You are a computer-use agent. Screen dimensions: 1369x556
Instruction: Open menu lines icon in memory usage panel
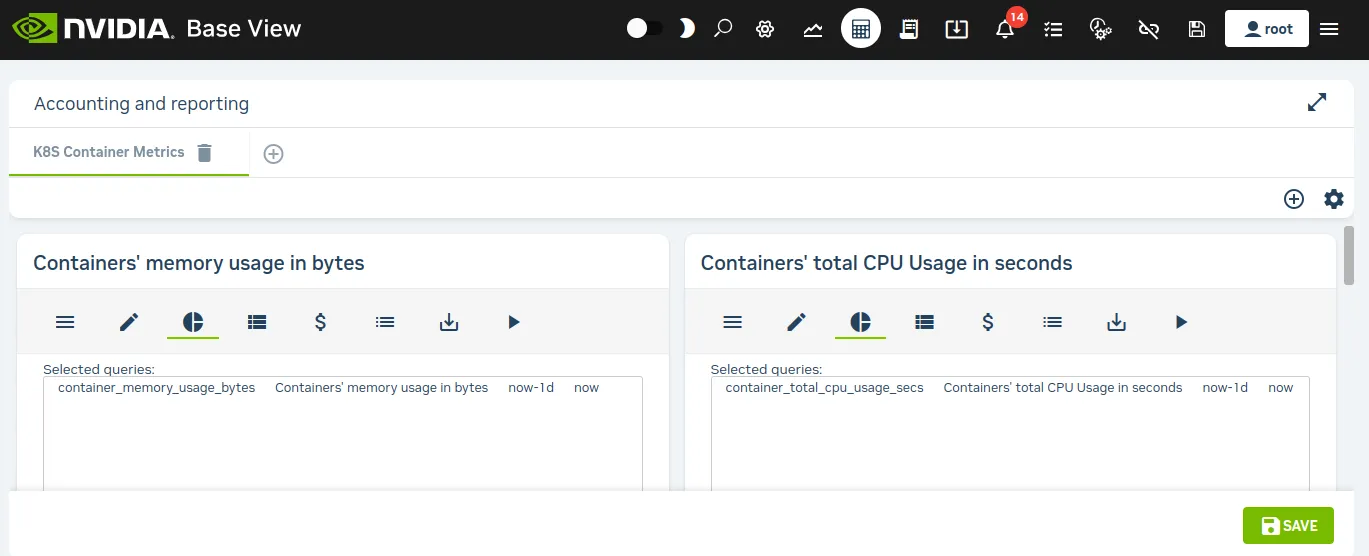(65, 322)
